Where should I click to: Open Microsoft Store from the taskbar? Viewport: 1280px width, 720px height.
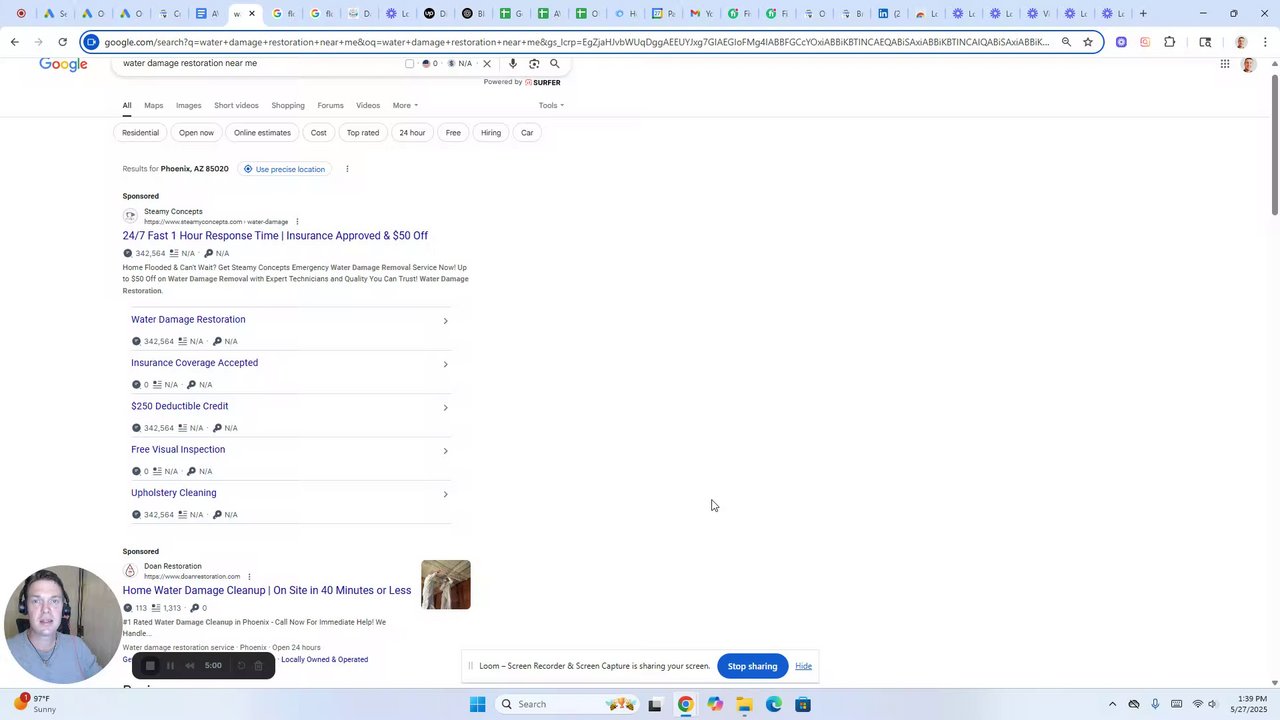tap(803, 705)
